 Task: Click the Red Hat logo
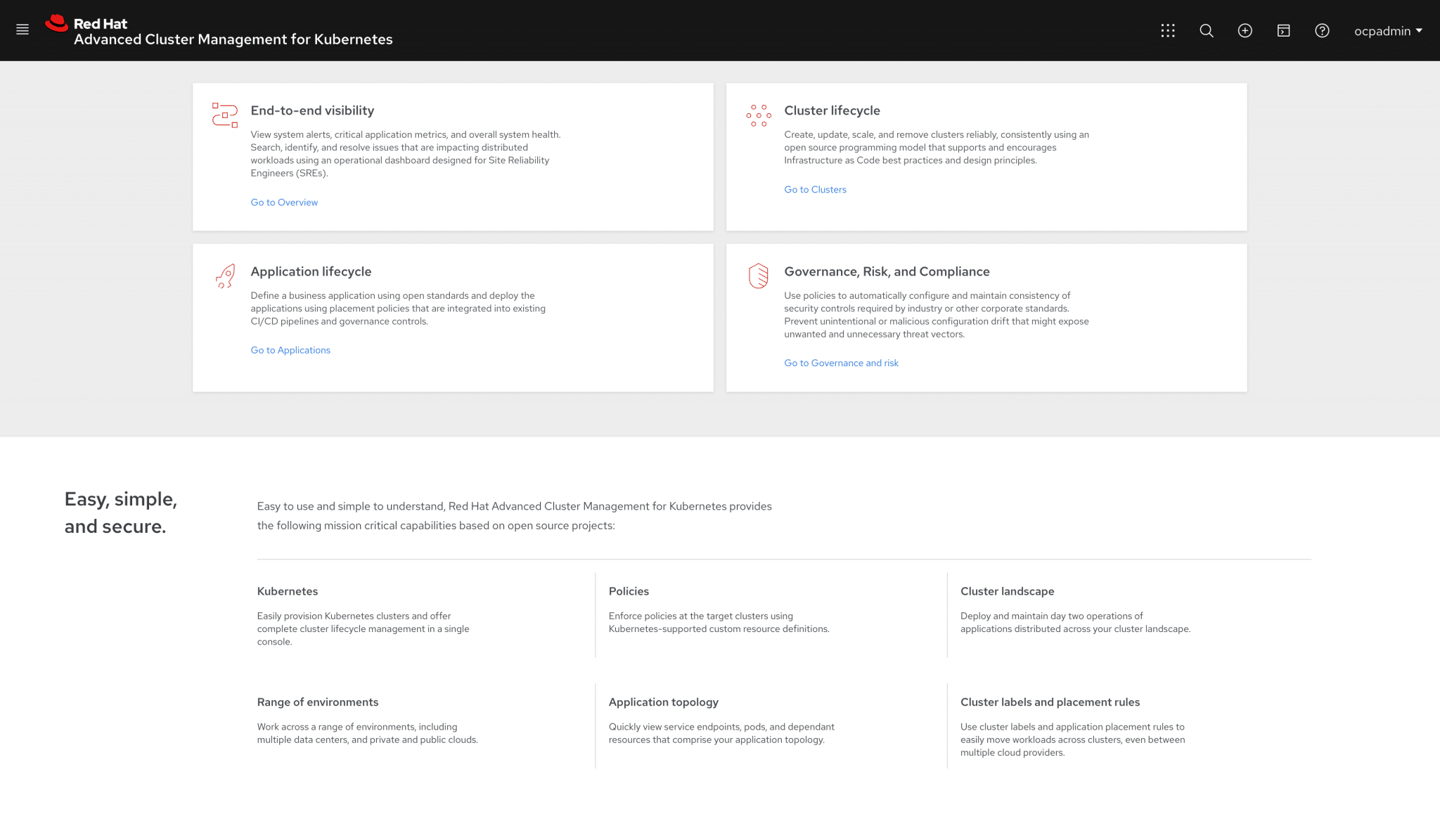(56, 22)
